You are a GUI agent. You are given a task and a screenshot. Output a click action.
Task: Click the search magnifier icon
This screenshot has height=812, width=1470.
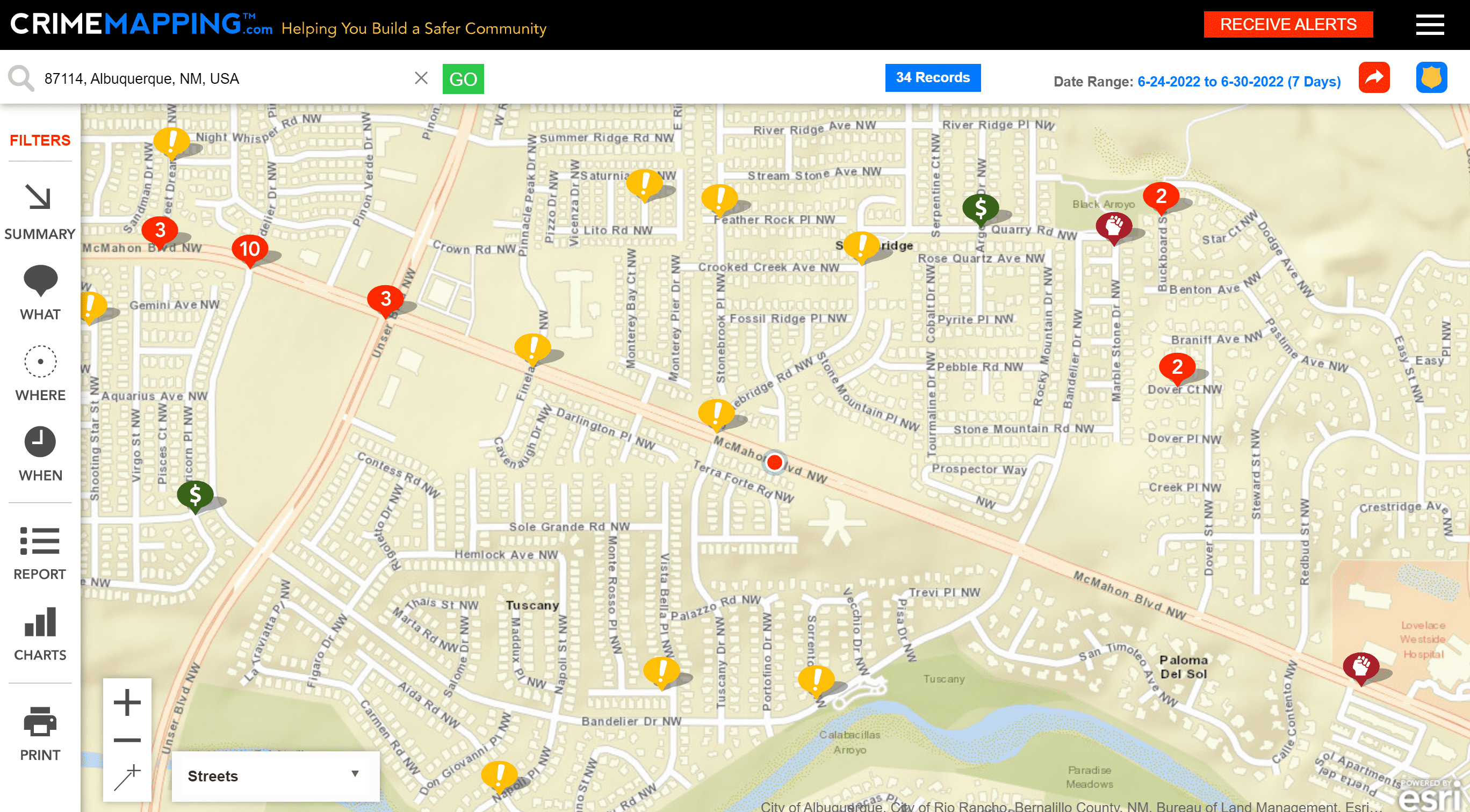[20, 78]
